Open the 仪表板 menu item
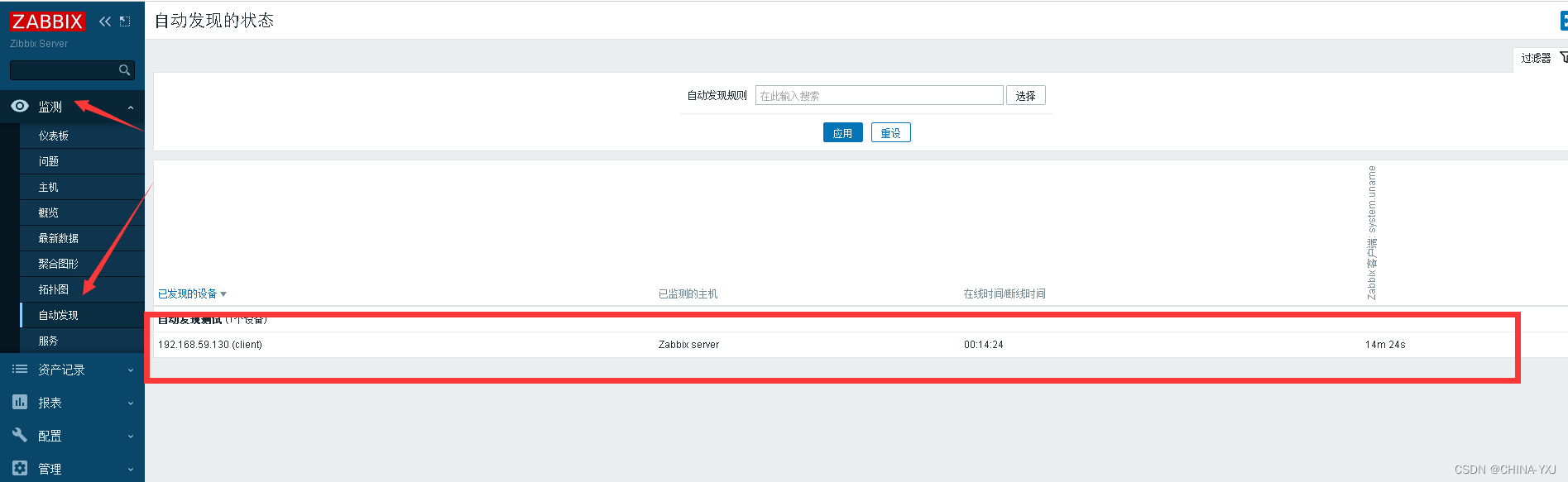The width and height of the screenshot is (1568, 482). (54, 136)
